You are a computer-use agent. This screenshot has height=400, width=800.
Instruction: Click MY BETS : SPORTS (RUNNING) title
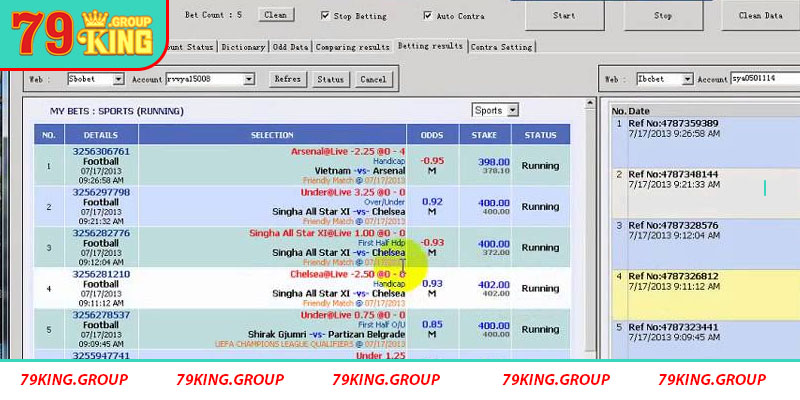click(x=117, y=111)
